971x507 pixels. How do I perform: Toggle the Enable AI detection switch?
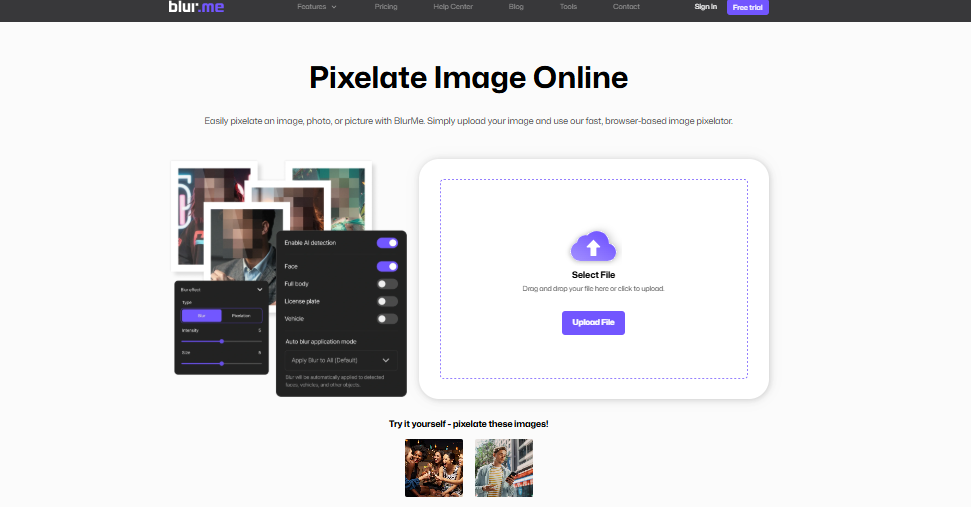click(x=387, y=243)
